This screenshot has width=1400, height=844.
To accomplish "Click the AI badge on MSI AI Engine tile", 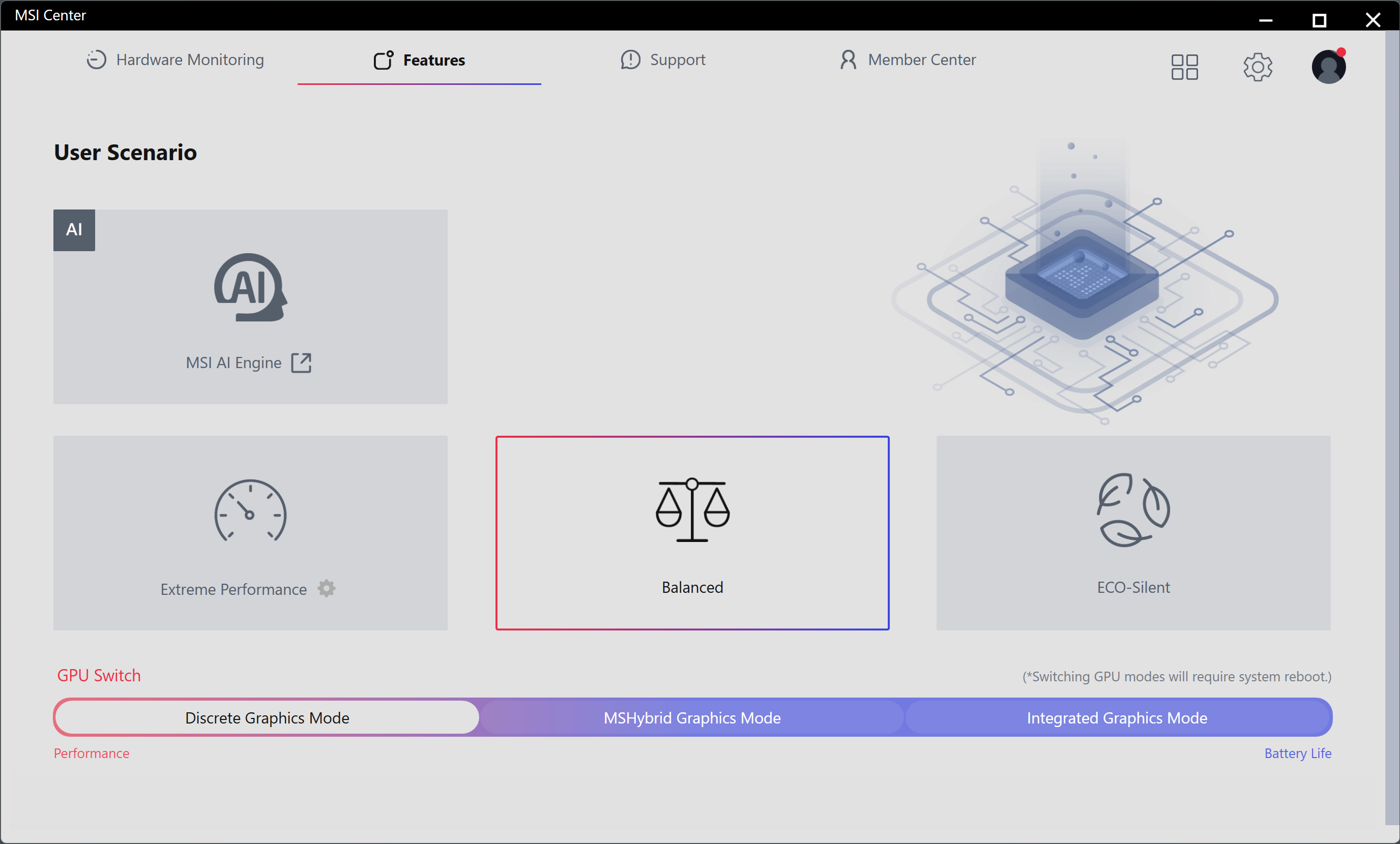I will coord(74,230).
